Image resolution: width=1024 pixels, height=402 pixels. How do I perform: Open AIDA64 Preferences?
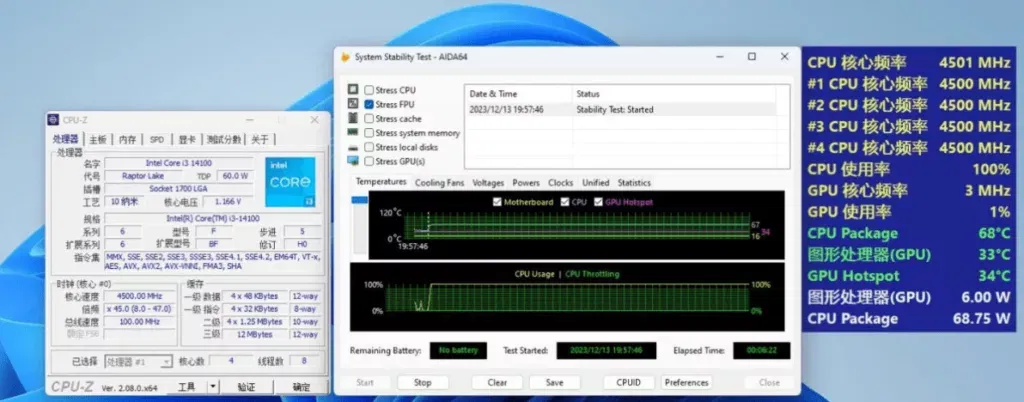click(686, 382)
